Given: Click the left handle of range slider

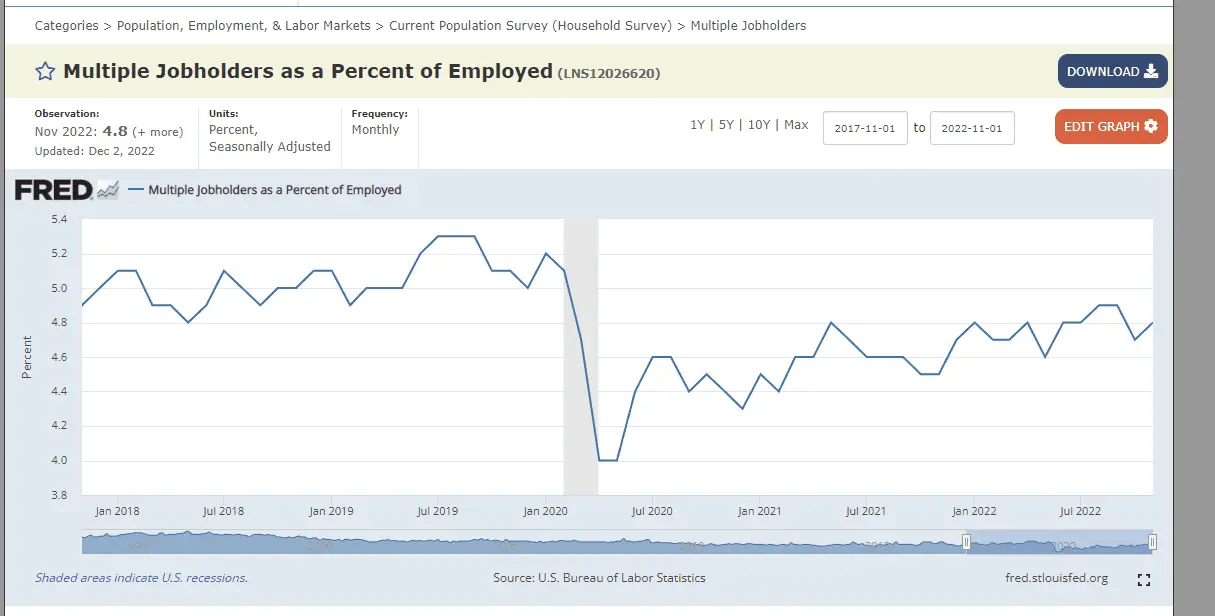Looking at the screenshot, I should (x=966, y=542).
